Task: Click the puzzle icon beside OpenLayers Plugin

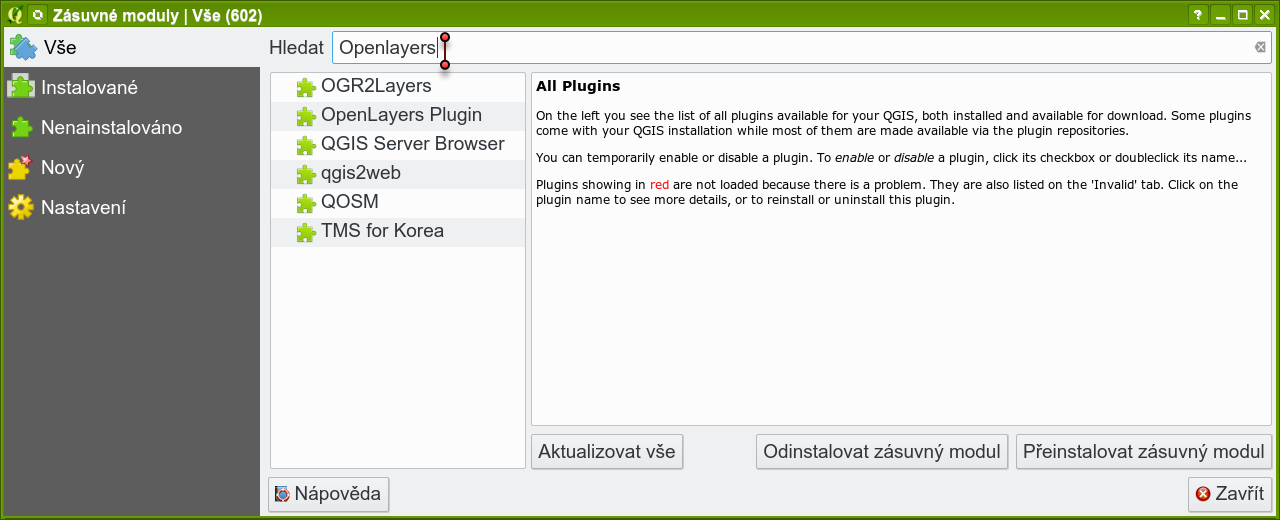Action: click(x=306, y=117)
